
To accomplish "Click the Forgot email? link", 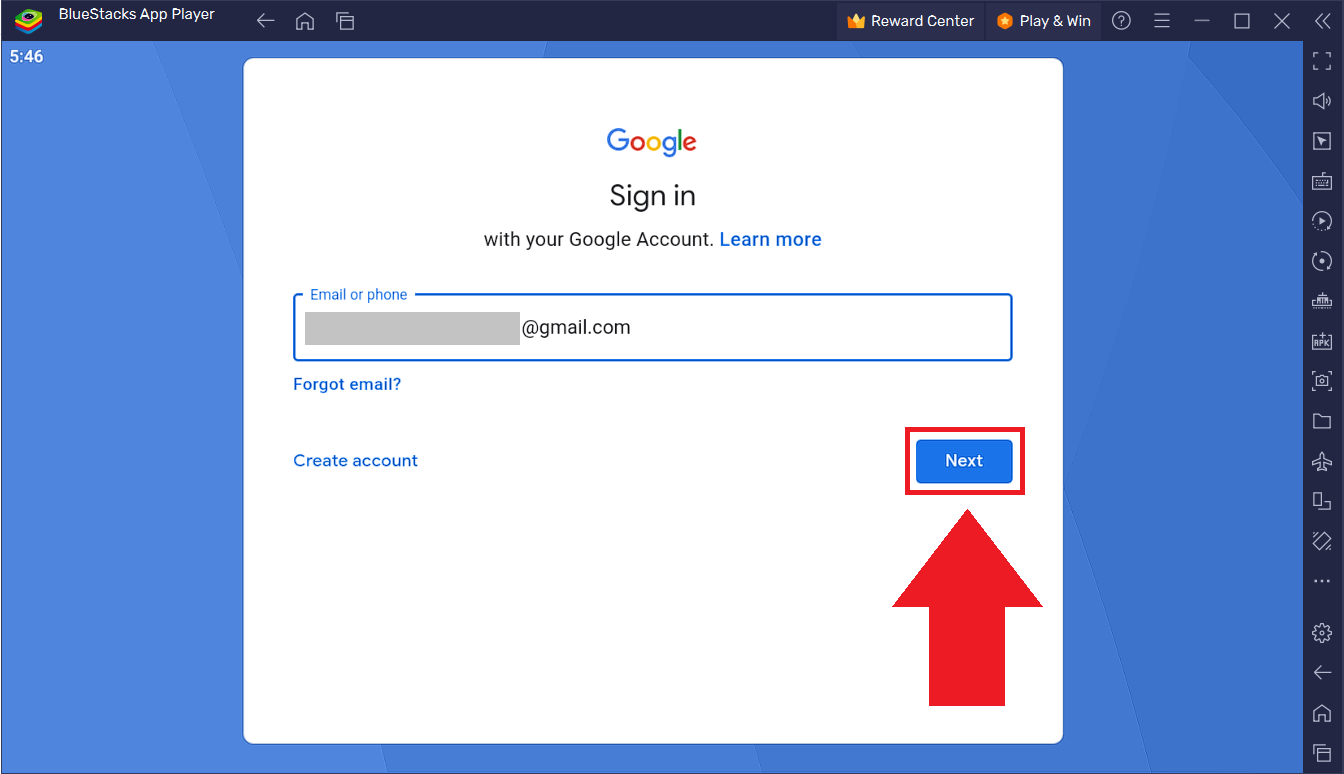I will (x=347, y=384).
